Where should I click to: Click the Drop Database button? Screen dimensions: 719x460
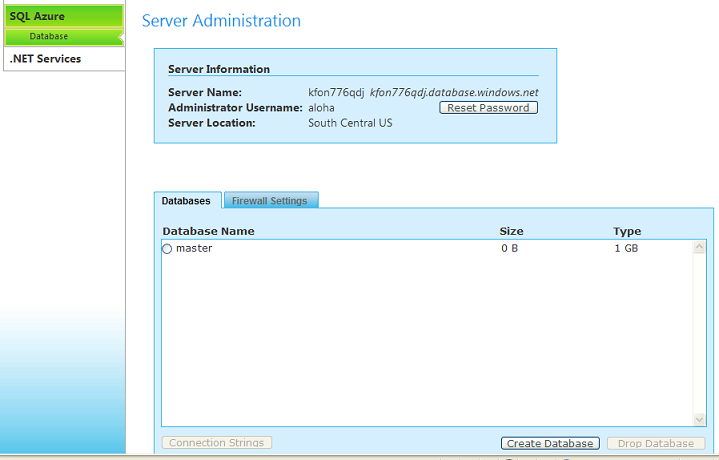(x=656, y=443)
